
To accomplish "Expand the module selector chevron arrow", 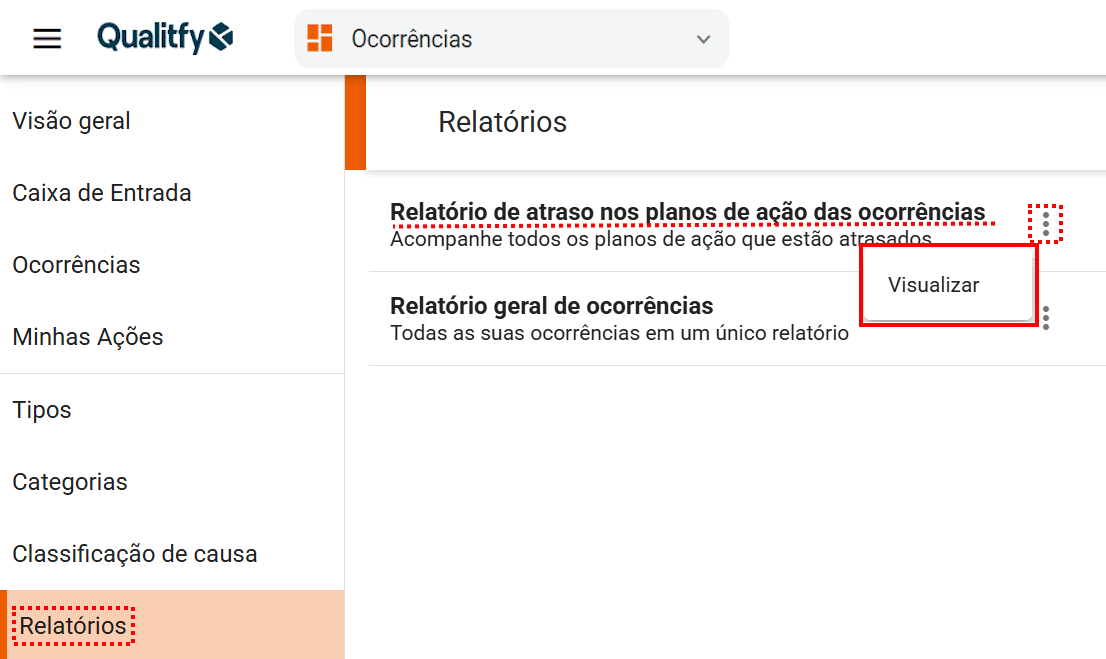I will coord(703,39).
